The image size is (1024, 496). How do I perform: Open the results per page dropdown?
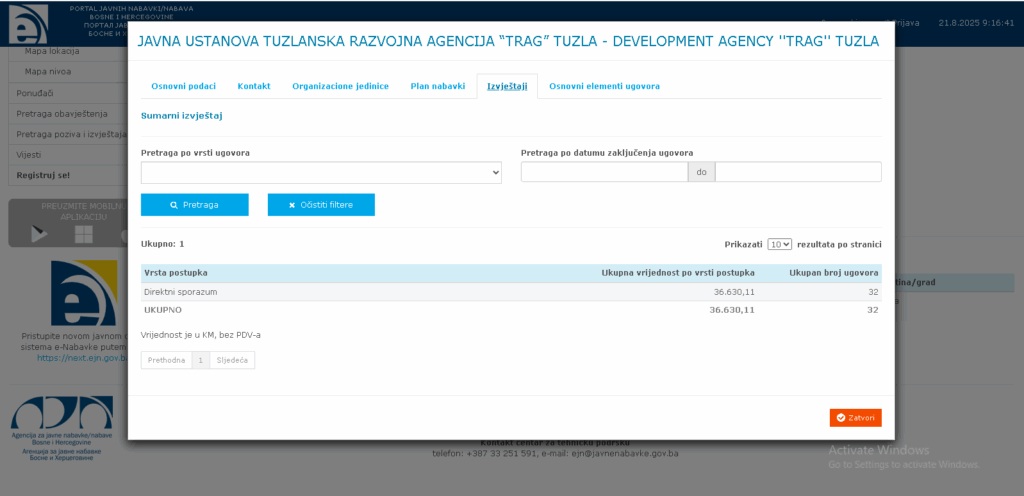click(779, 244)
